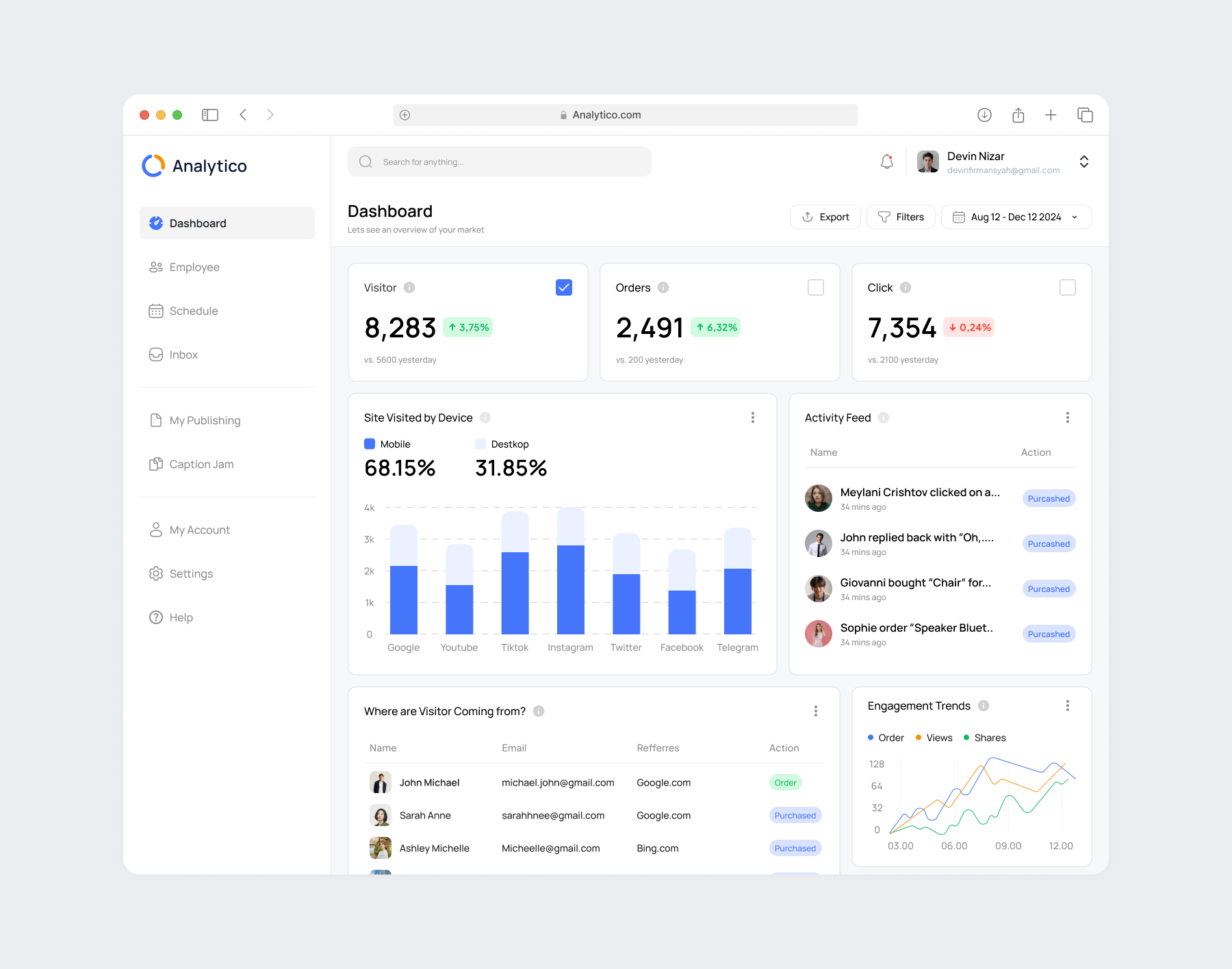Screen dimensions: 1232x969
Task: Enable the Orders metric checkbox
Action: [x=815, y=287]
